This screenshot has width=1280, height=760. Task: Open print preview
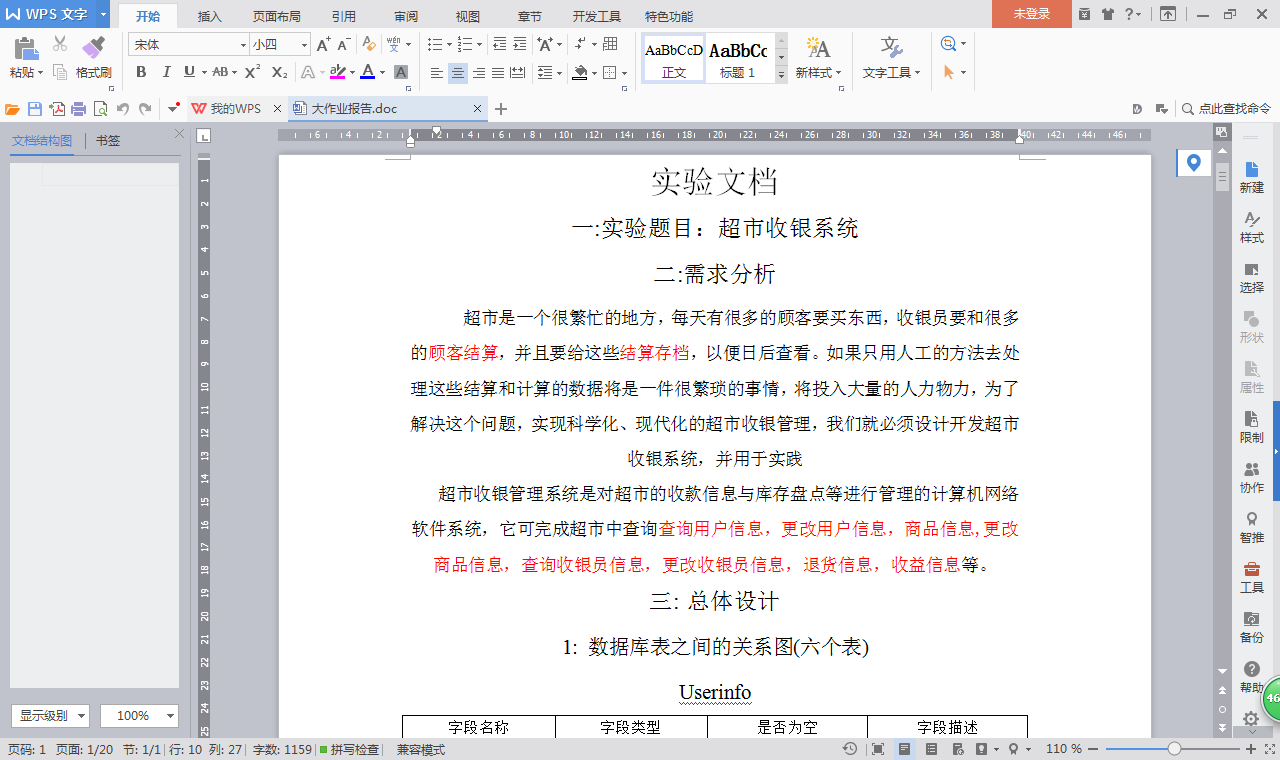[x=100, y=109]
